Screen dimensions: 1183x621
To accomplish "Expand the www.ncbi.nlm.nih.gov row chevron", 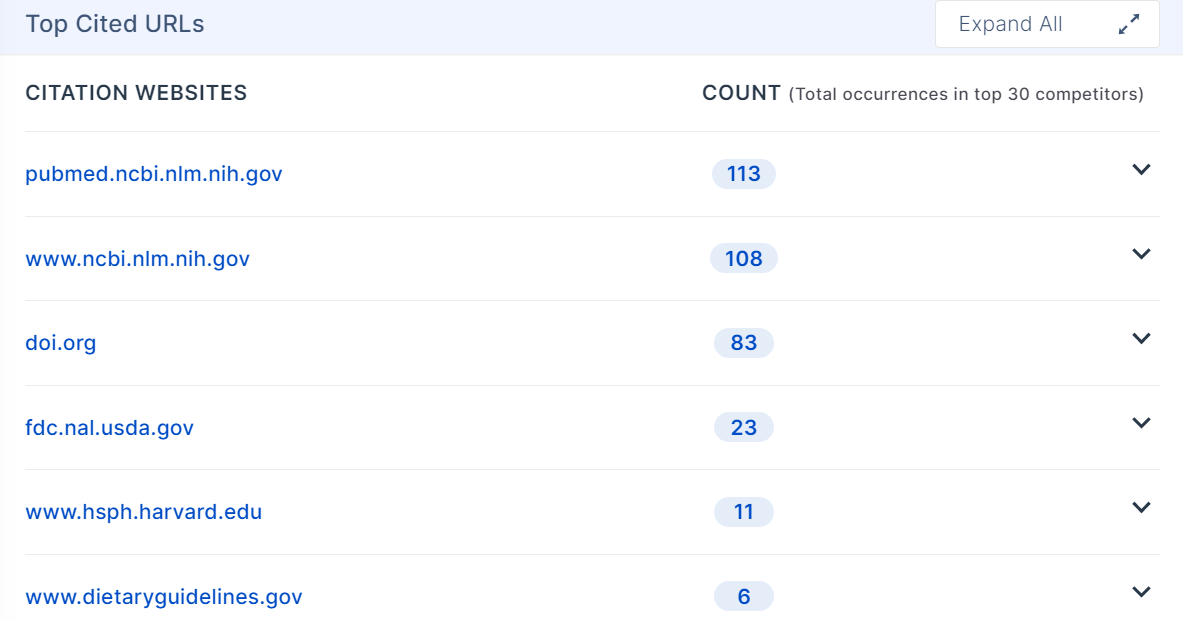I will coord(1141,254).
